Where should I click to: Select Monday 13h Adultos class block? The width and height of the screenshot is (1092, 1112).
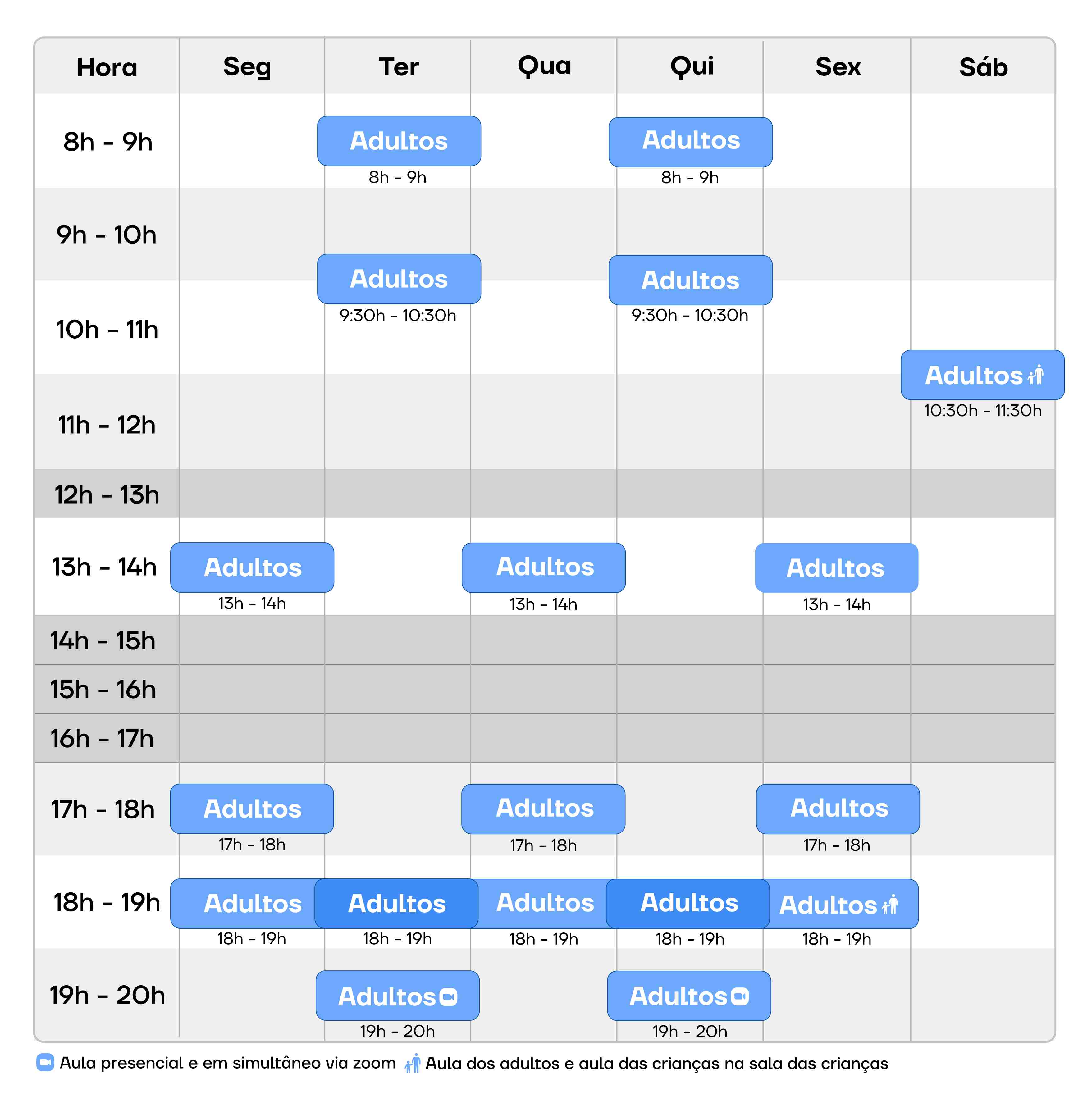pyautogui.click(x=252, y=567)
